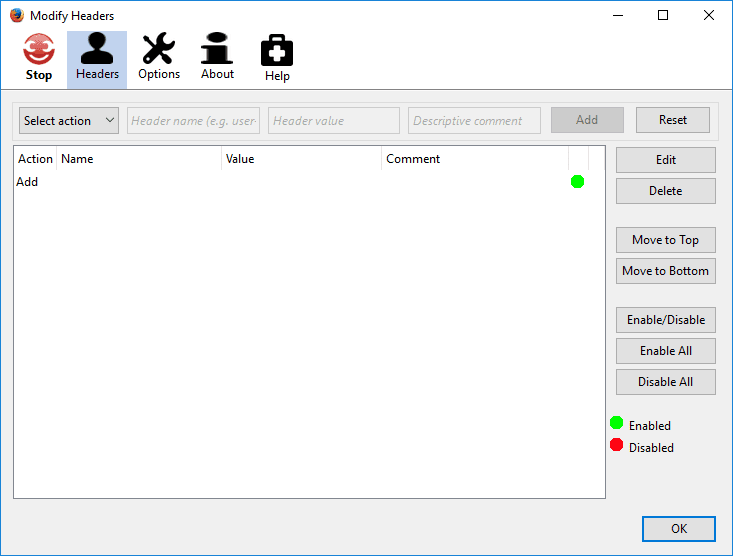Image resolution: width=733 pixels, height=556 pixels.
Task: Focus the Header name input field
Action: pos(194,121)
